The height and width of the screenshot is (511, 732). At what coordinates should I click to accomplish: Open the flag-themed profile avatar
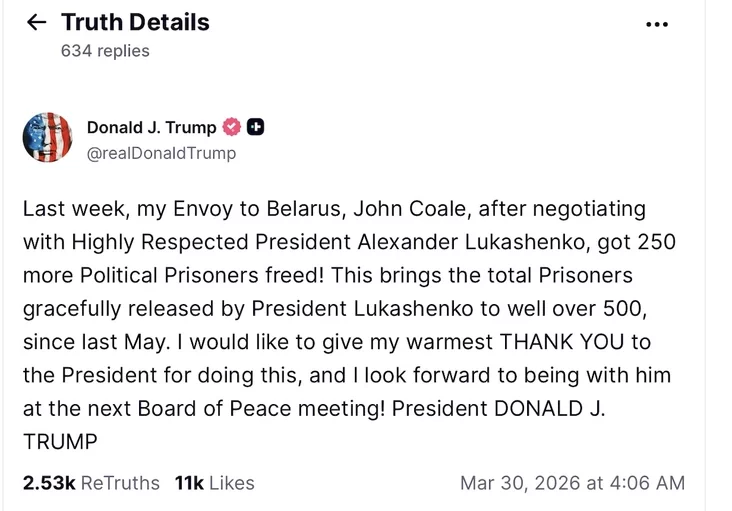[48, 138]
